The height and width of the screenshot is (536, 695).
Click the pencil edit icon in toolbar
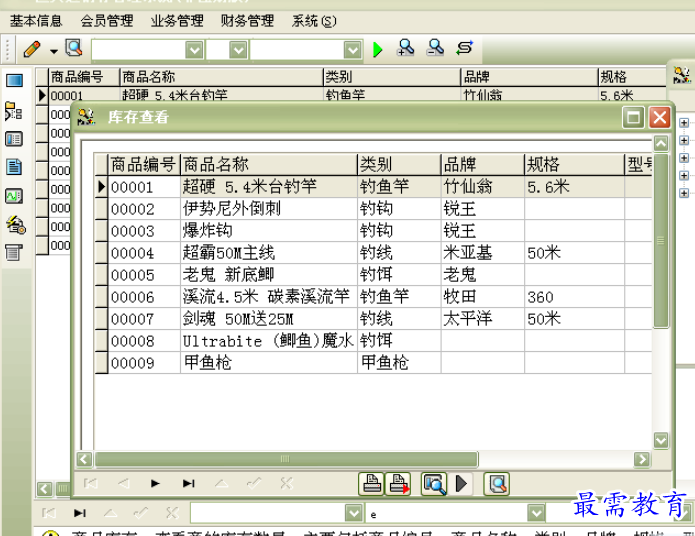pos(31,48)
